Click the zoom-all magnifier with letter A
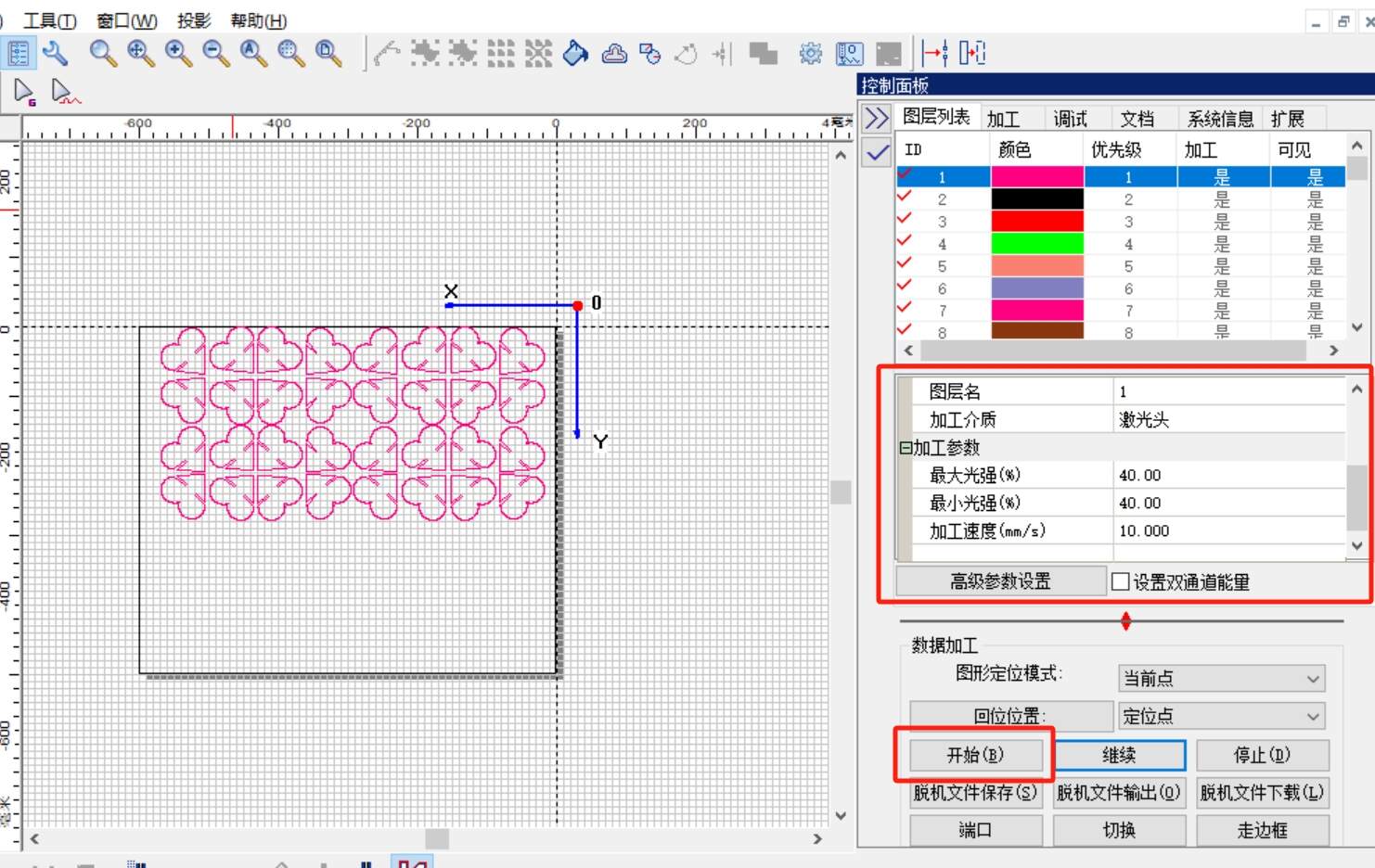Image resolution: width=1375 pixels, height=868 pixels. click(253, 53)
